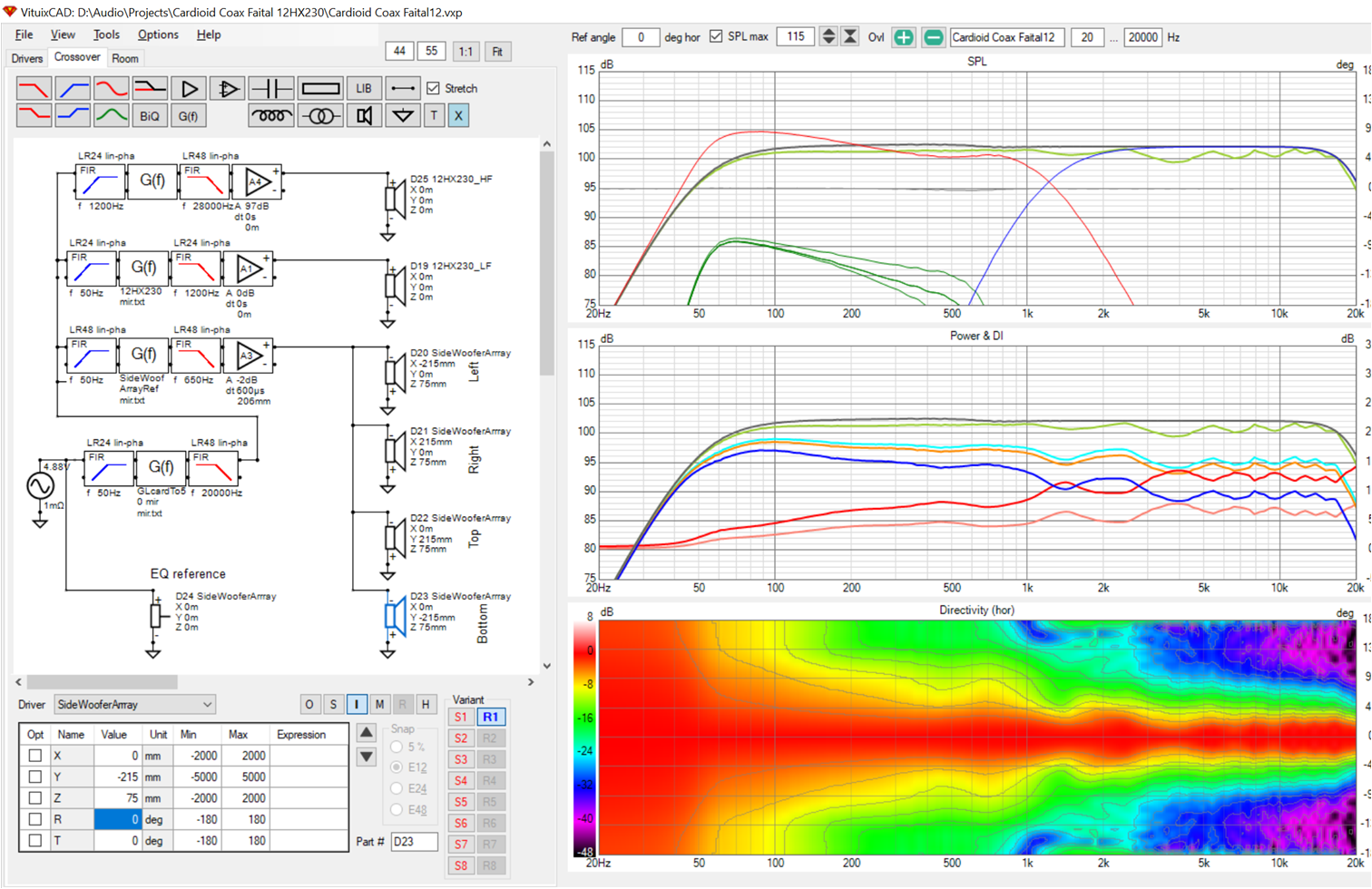Select the A4 amplifier in the schematic
Screen dimensions: 1372x889
[258, 181]
